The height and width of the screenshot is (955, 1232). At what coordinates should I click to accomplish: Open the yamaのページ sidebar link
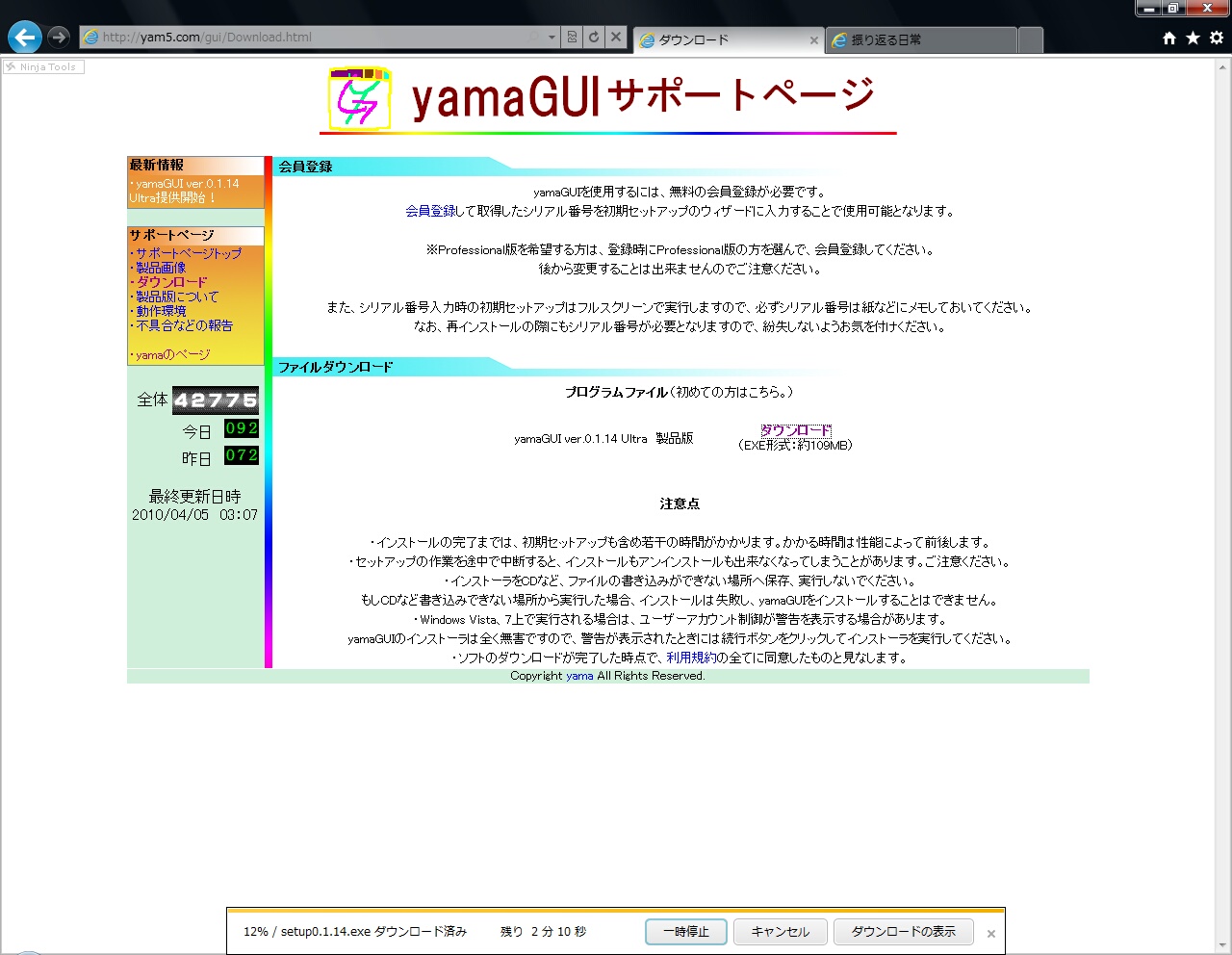(x=172, y=354)
